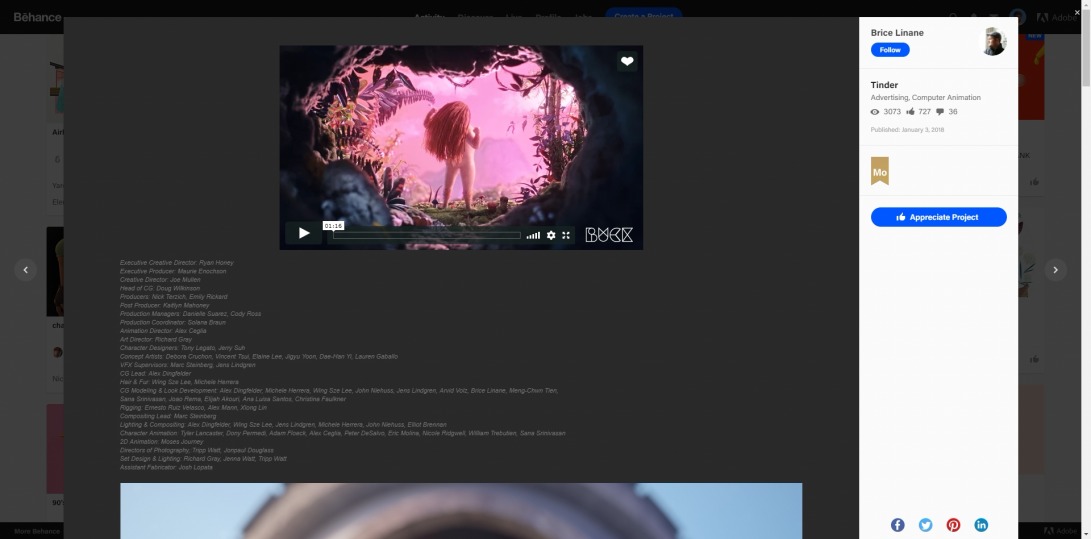Follow Brice Linane
Viewport: 1091px width, 539px height.
890,50
